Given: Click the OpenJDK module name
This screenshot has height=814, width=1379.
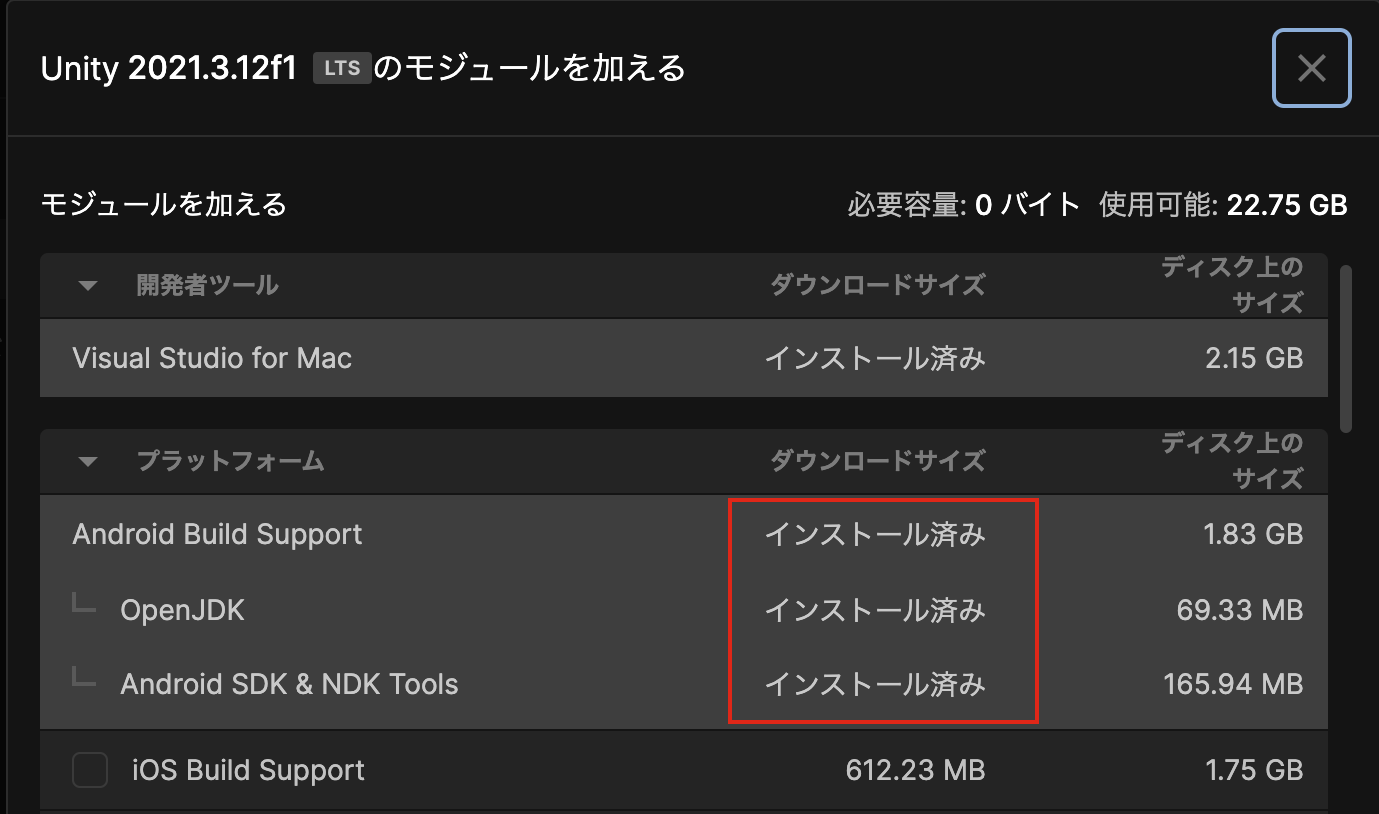Looking at the screenshot, I should click(x=182, y=610).
